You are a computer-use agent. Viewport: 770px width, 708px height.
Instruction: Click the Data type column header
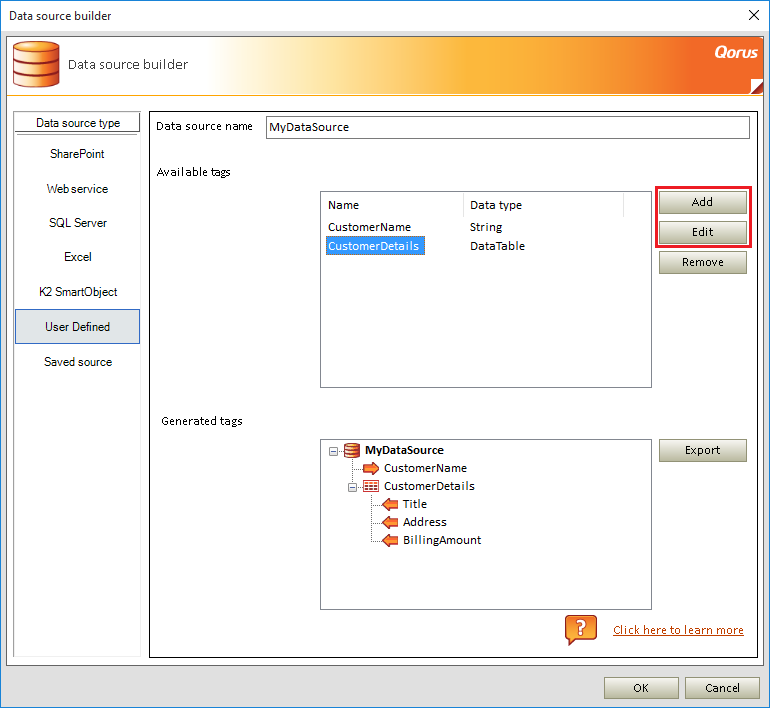pos(543,205)
